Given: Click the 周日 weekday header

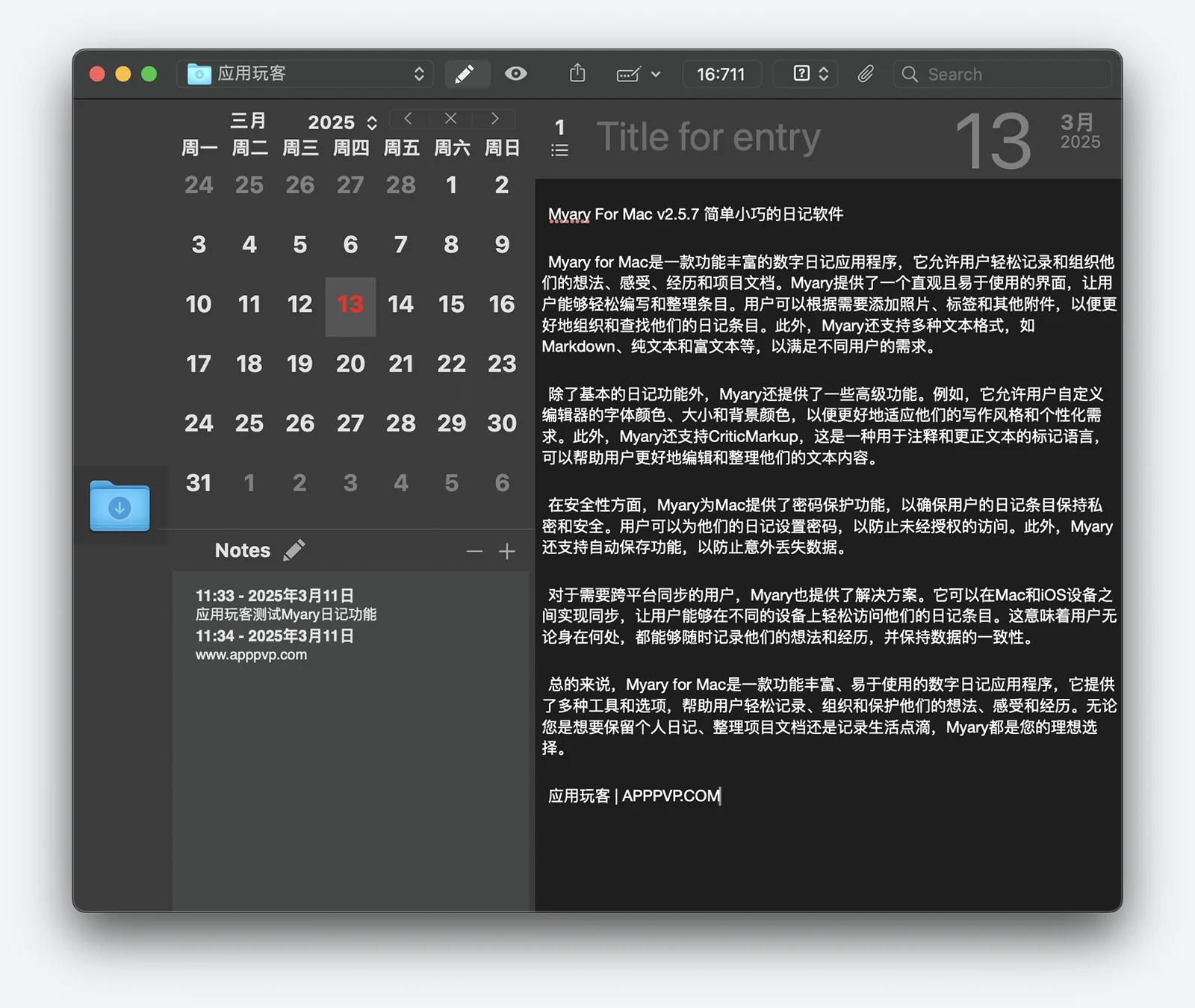Looking at the screenshot, I should click(502, 148).
